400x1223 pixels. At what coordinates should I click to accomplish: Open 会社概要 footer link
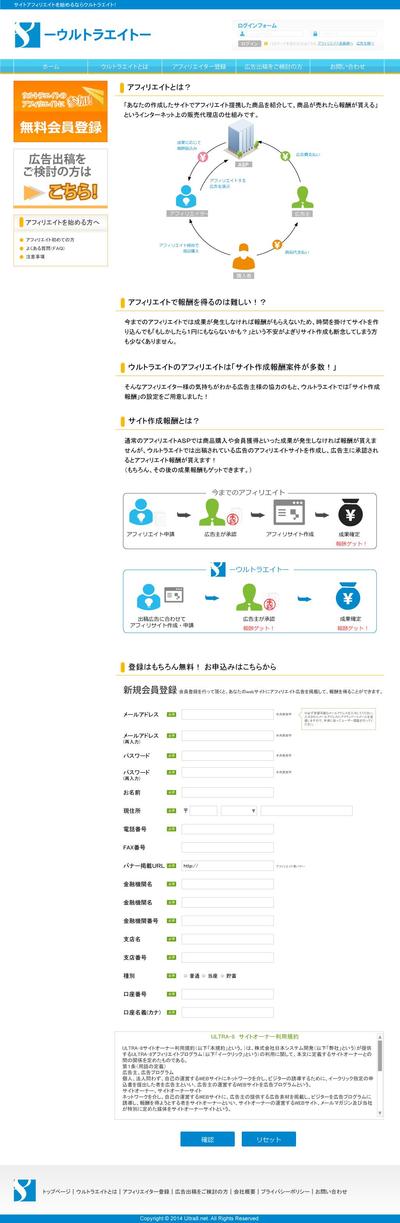(245, 1192)
